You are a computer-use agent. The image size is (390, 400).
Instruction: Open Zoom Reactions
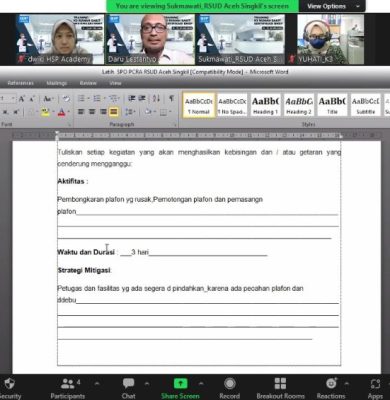(x=331, y=388)
